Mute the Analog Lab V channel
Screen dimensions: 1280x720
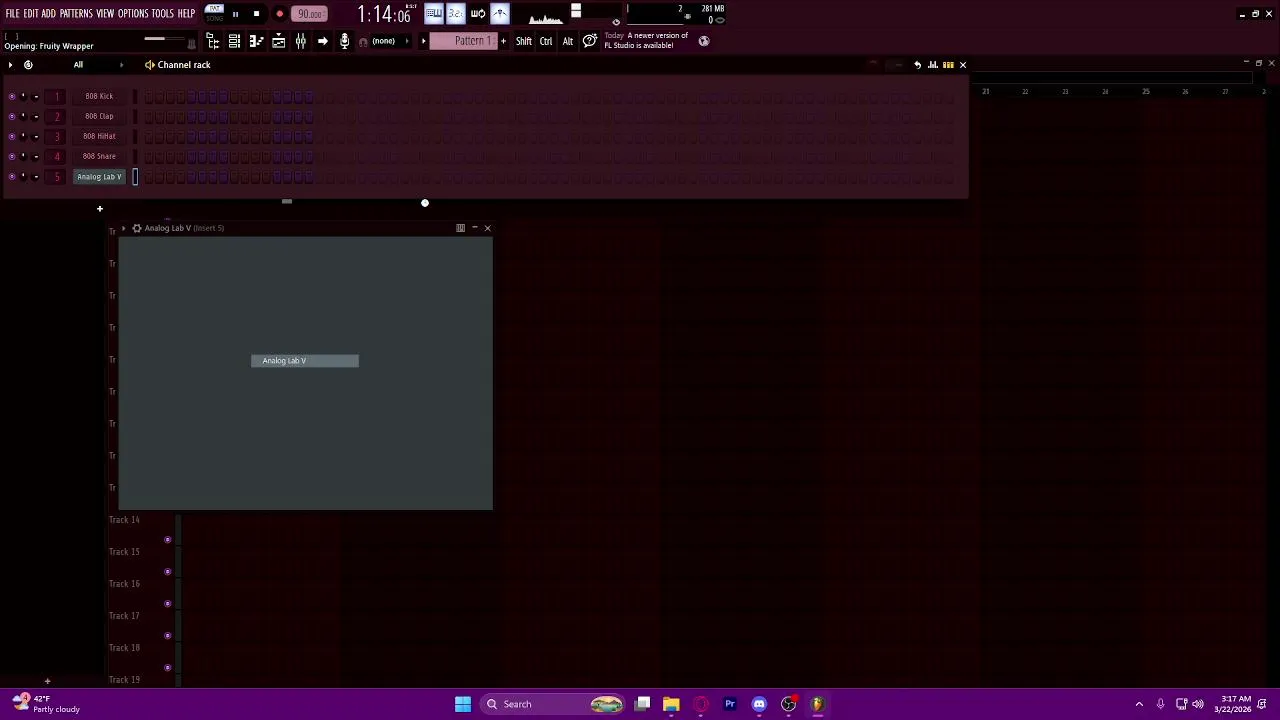[11, 177]
